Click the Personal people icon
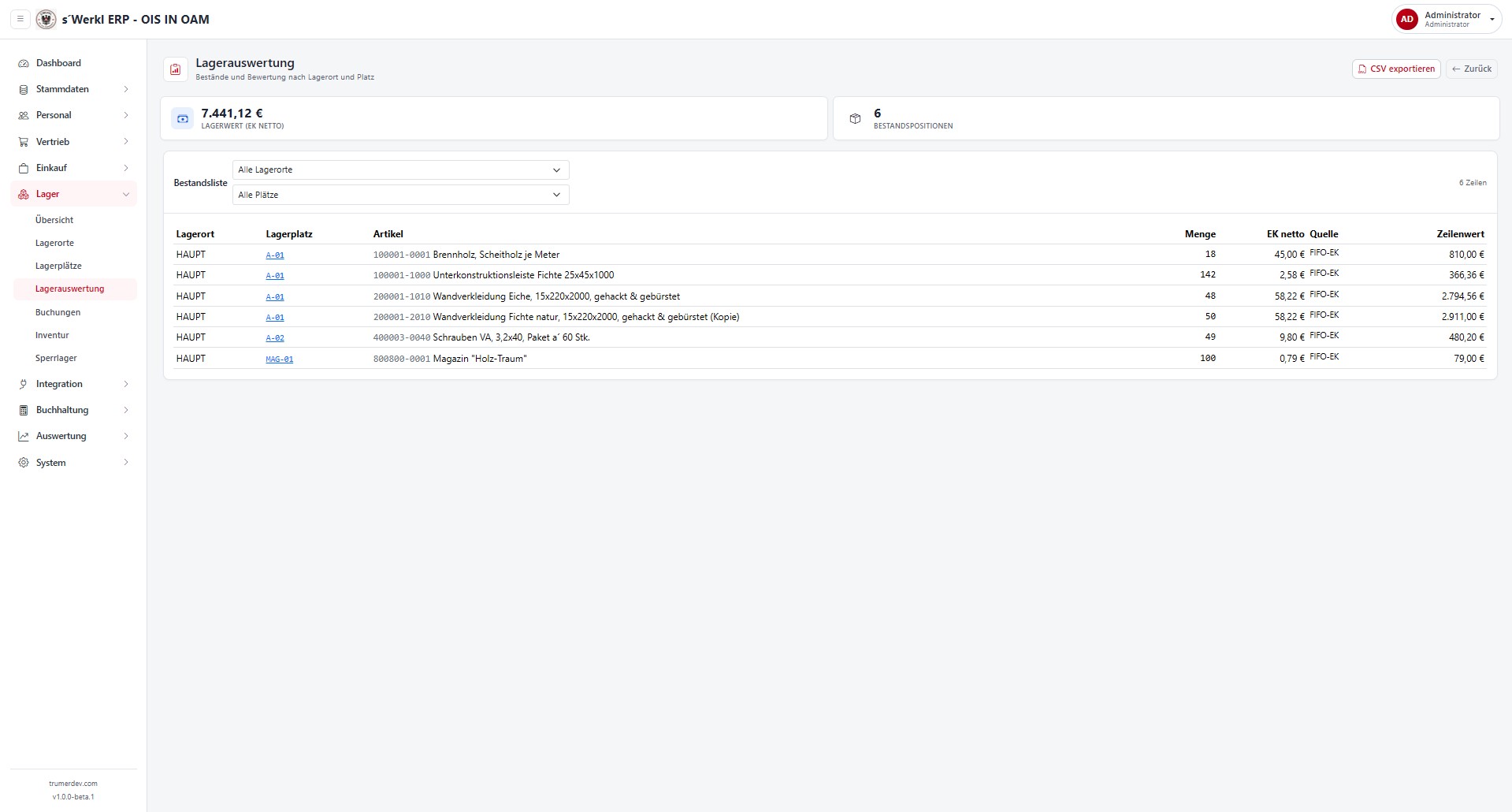This screenshot has width=1512, height=812. coord(24,115)
